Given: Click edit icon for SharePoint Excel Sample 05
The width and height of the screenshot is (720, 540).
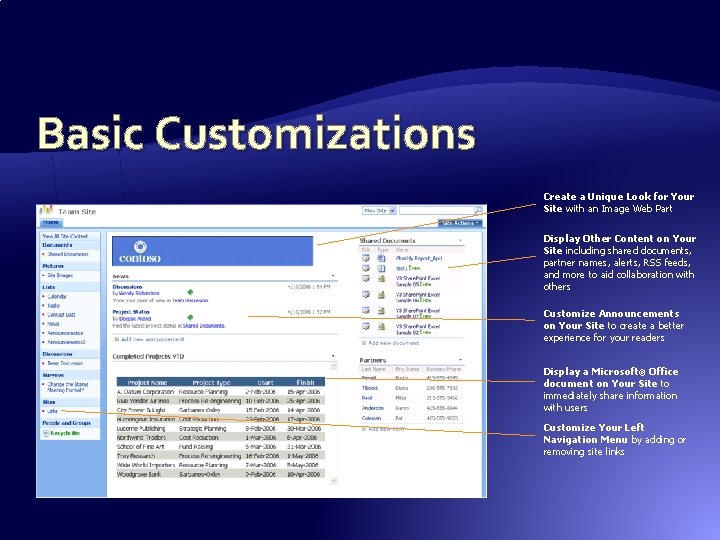Looking at the screenshot, I should 366,279.
